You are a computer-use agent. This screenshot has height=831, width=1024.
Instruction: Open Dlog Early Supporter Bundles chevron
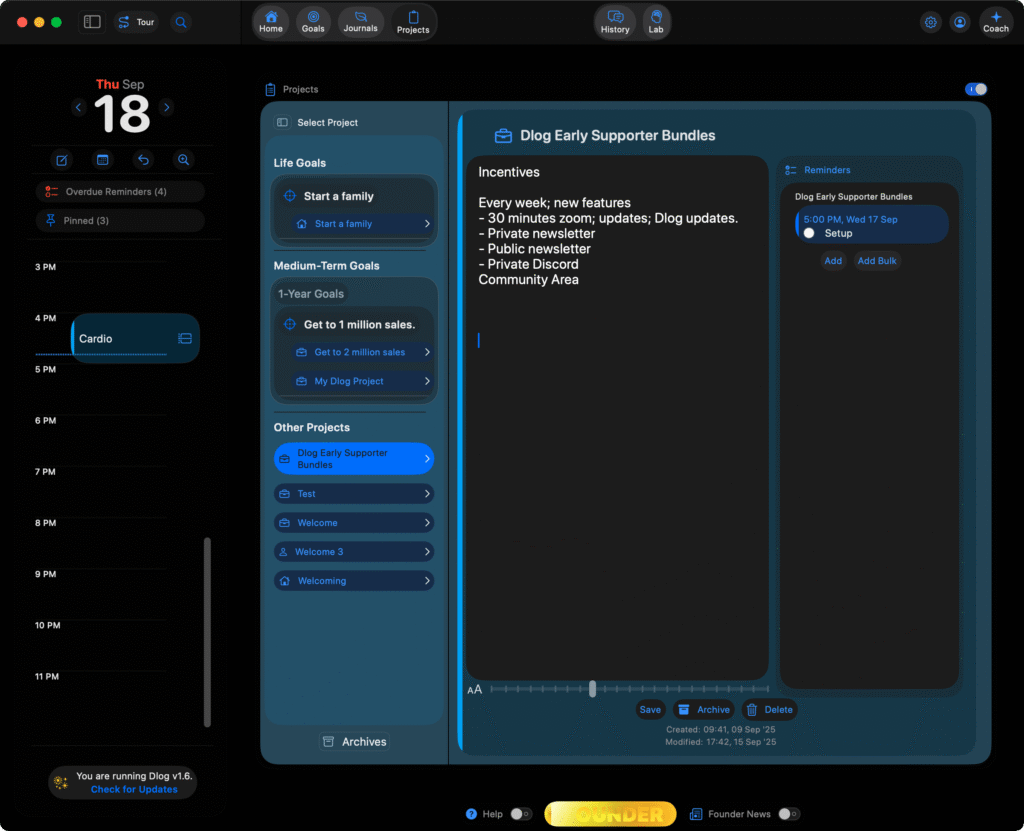click(427, 459)
